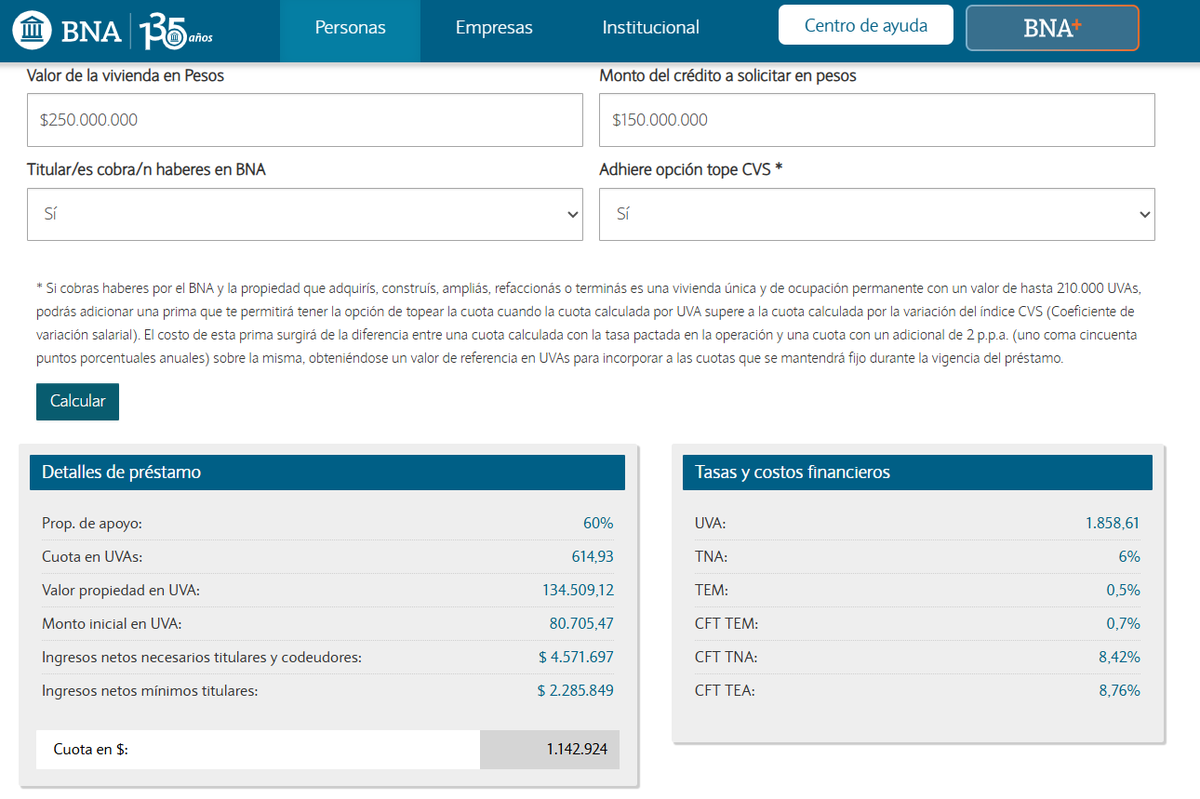Click the BNA bank logo icon

[34, 32]
